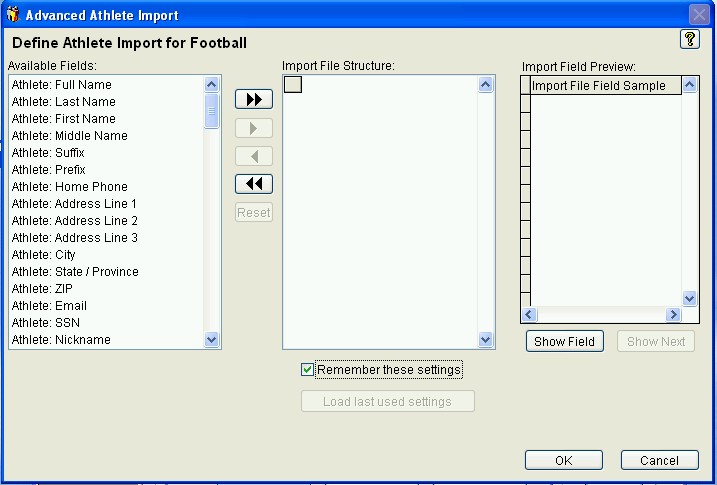Image resolution: width=717 pixels, height=485 pixels.
Task: Select Athlete: Full Name field
Action: click(x=106, y=85)
